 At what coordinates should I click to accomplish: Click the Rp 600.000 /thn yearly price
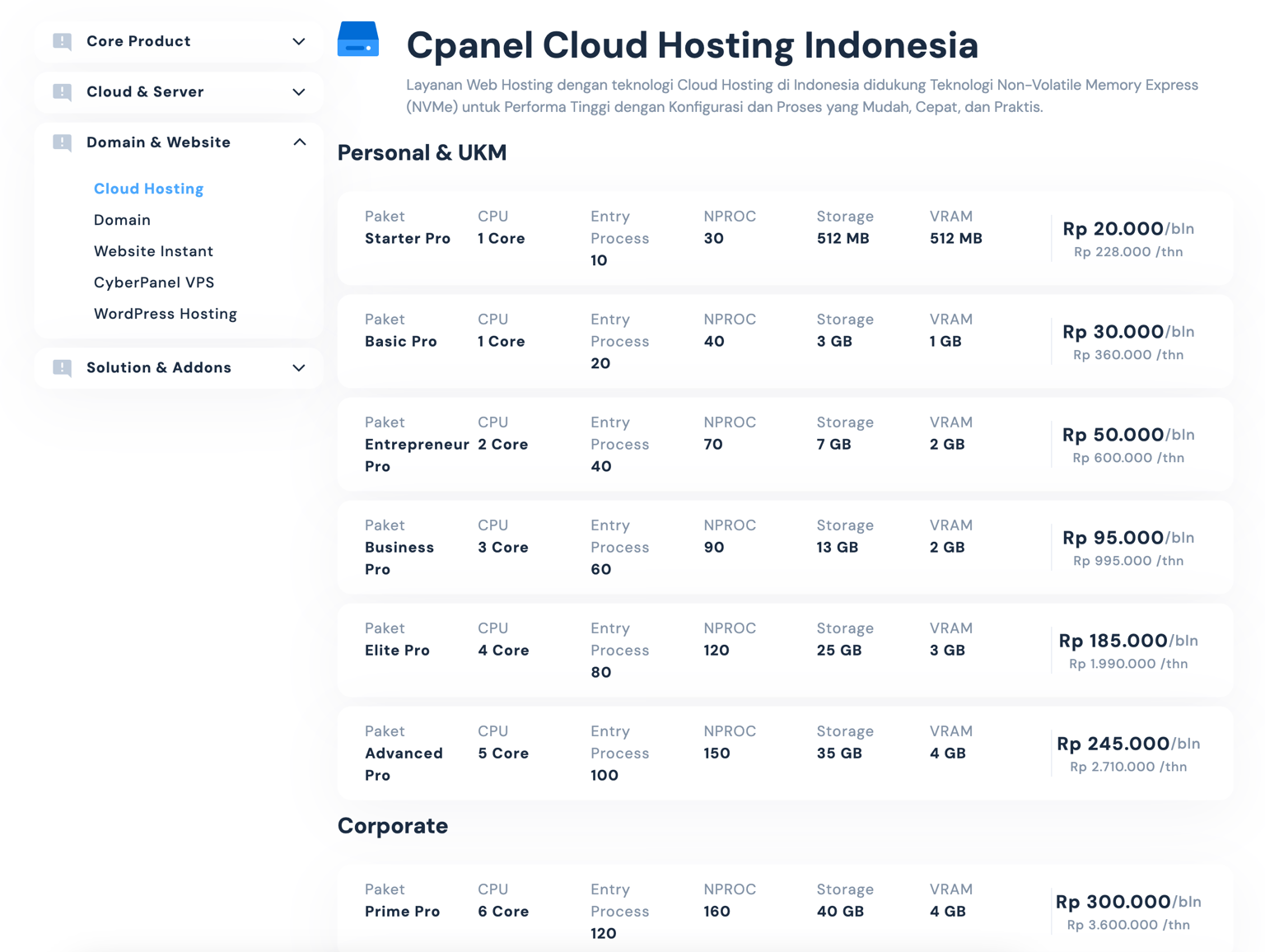tap(1128, 458)
